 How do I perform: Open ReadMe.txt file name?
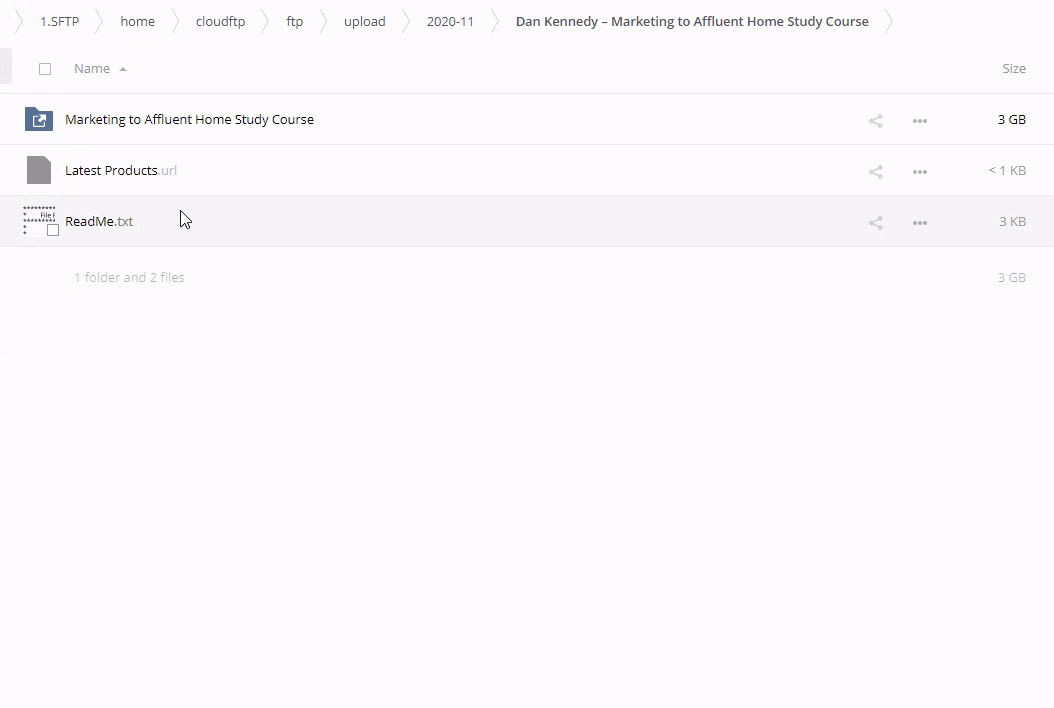(98, 221)
